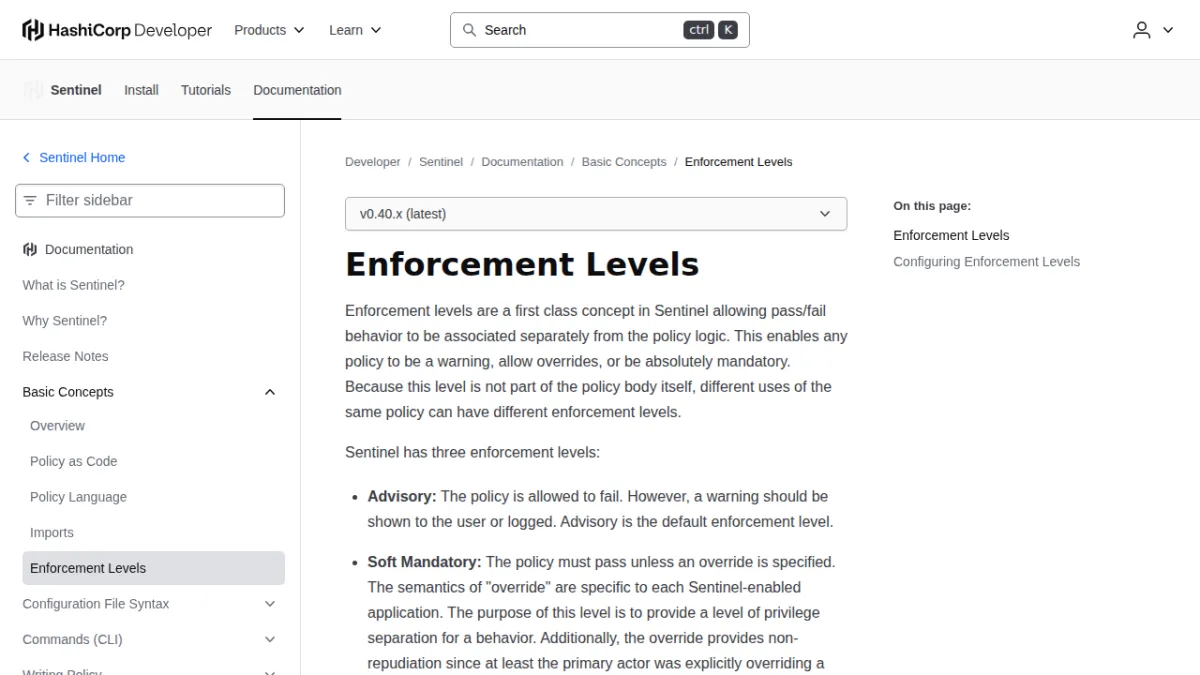Go back to Sentinel Home
This screenshot has height=675, width=1200.
(x=82, y=158)
